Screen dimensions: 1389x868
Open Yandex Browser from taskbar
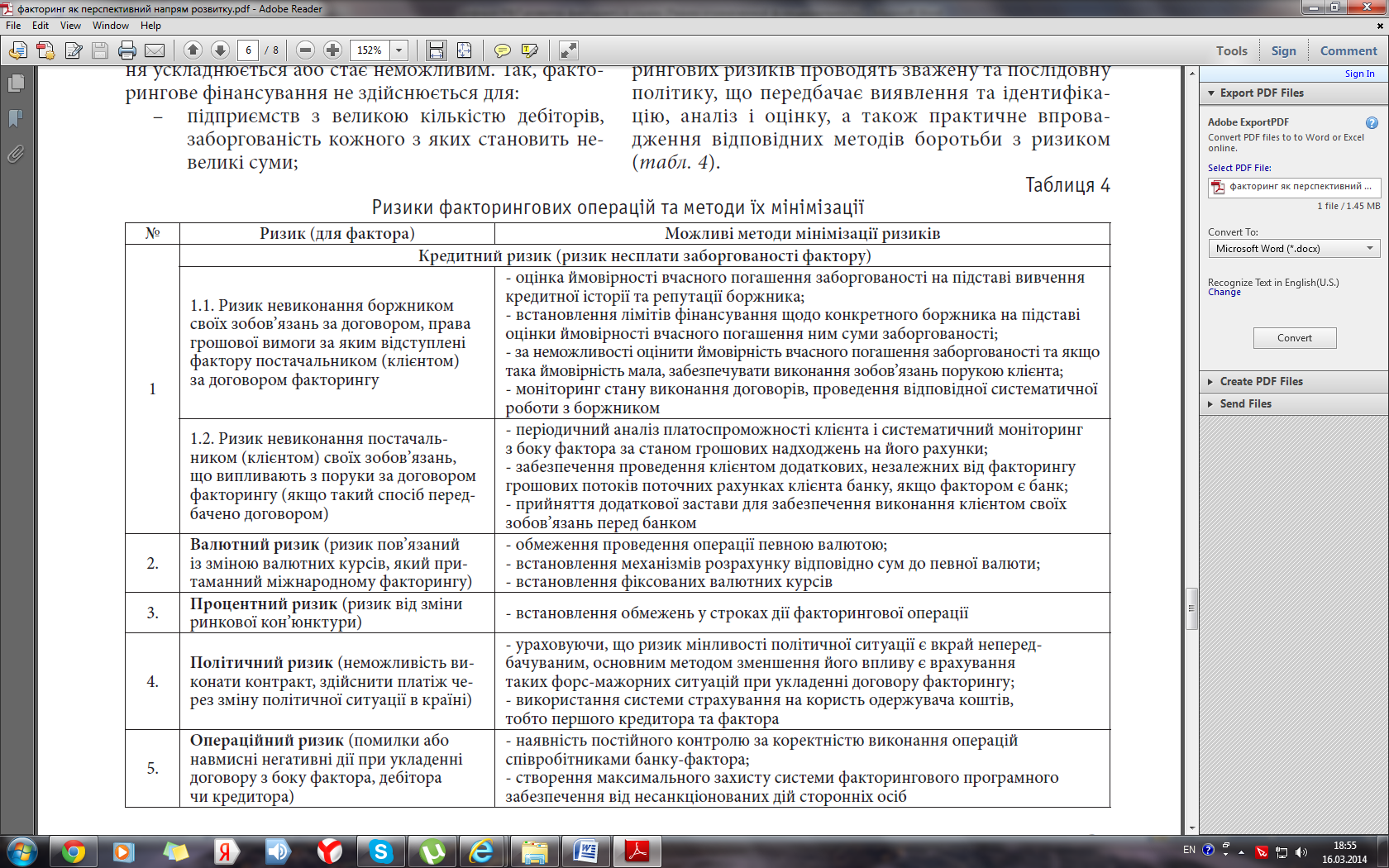coord(329,851)
